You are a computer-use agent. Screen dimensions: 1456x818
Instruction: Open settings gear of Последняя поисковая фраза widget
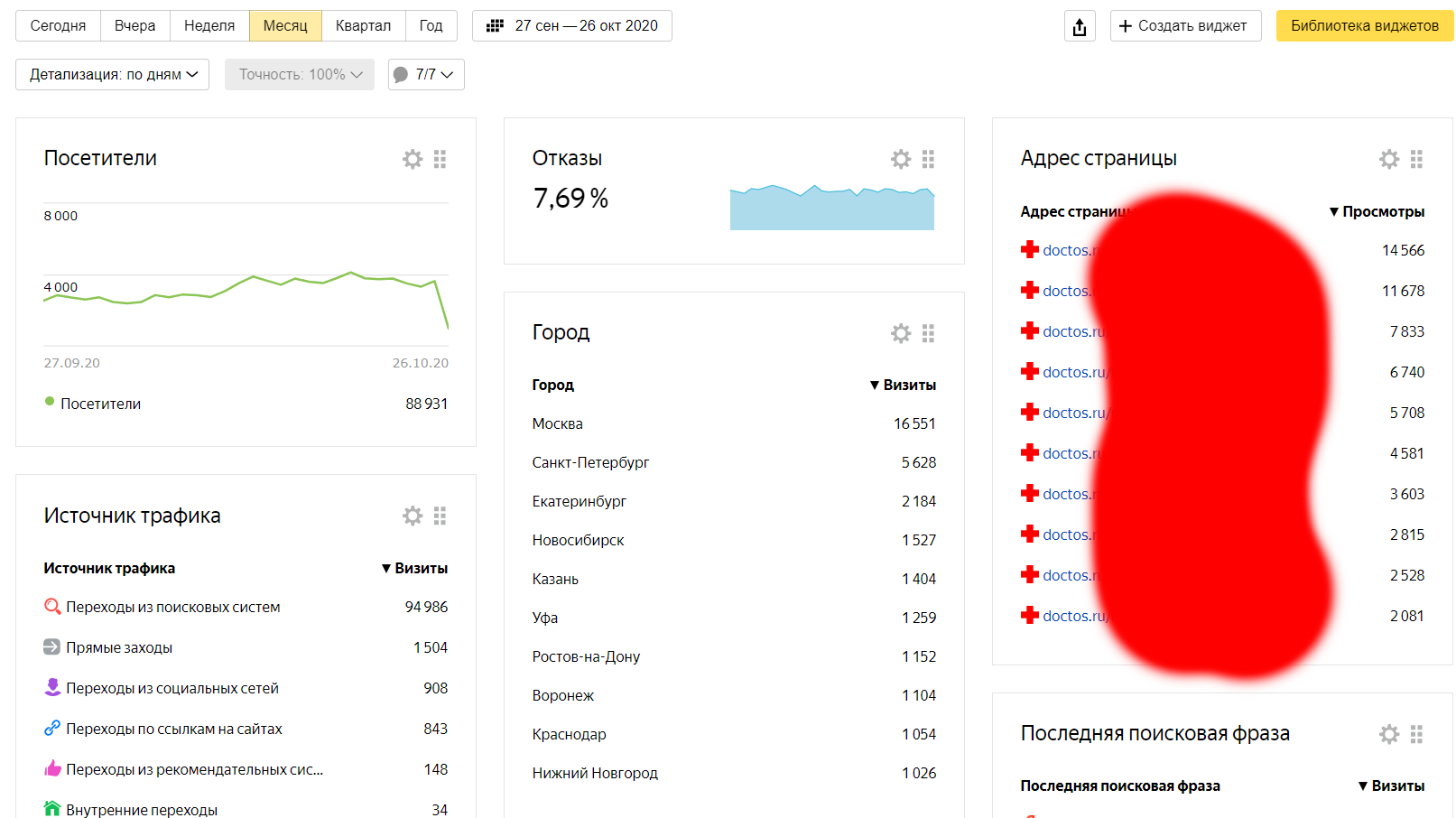point(1389,734)
